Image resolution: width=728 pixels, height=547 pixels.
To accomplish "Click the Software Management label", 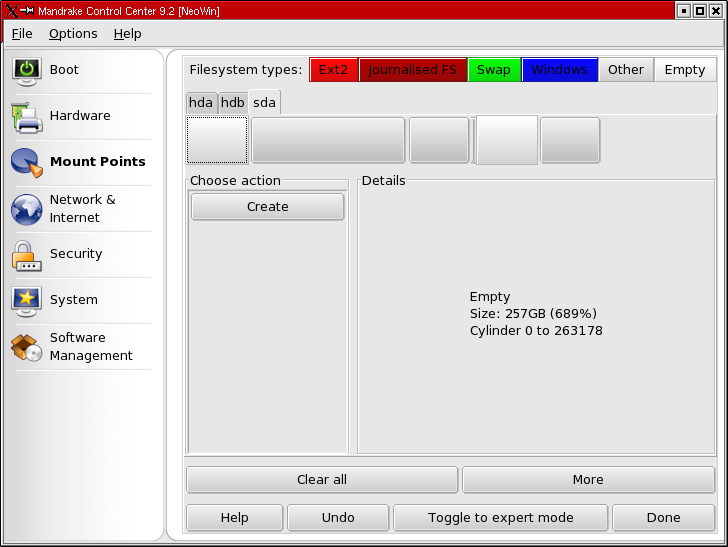I will (x=91, y=346).
